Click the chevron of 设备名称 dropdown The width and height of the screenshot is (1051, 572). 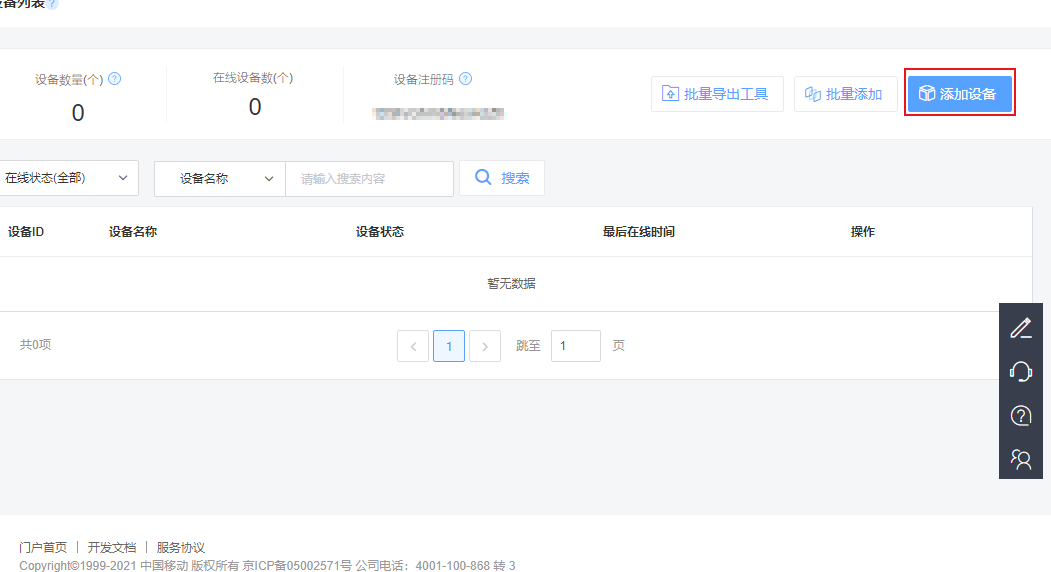point(269,178)
